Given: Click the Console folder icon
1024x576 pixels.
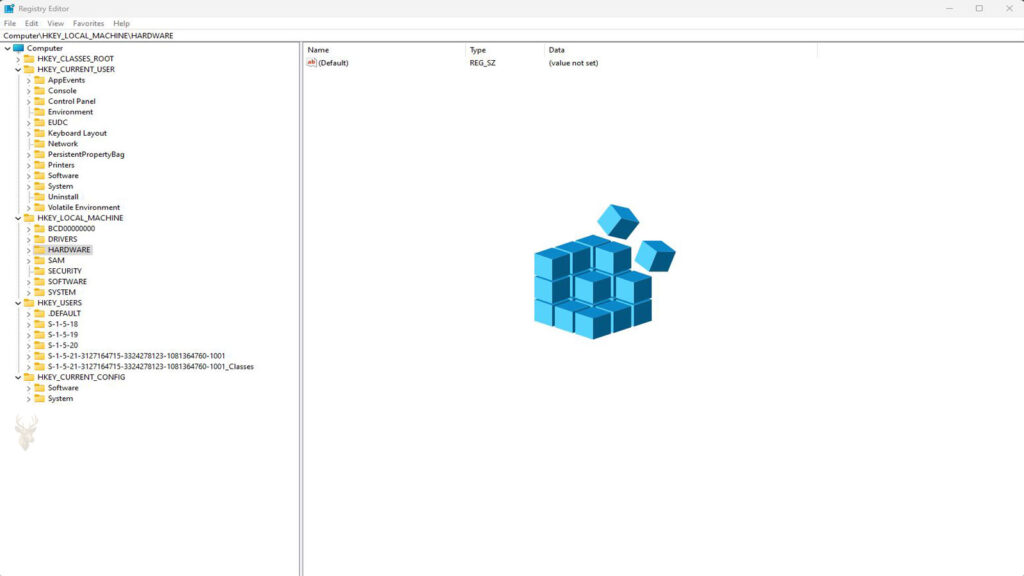Looking at the screenshot, I should [x=40, y=91].
